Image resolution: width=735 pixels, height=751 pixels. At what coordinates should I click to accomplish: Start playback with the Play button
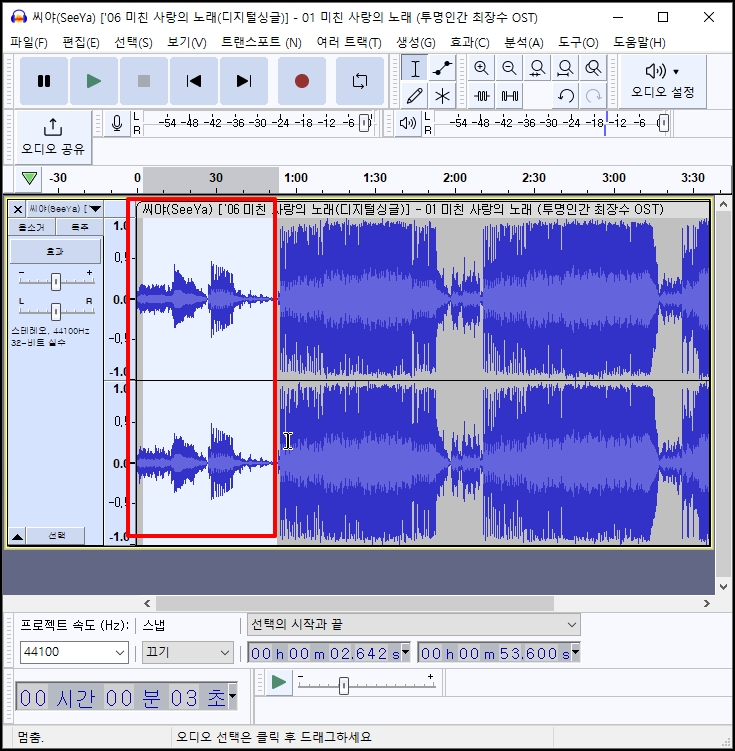pyautogui.click(x=94, y=81)
